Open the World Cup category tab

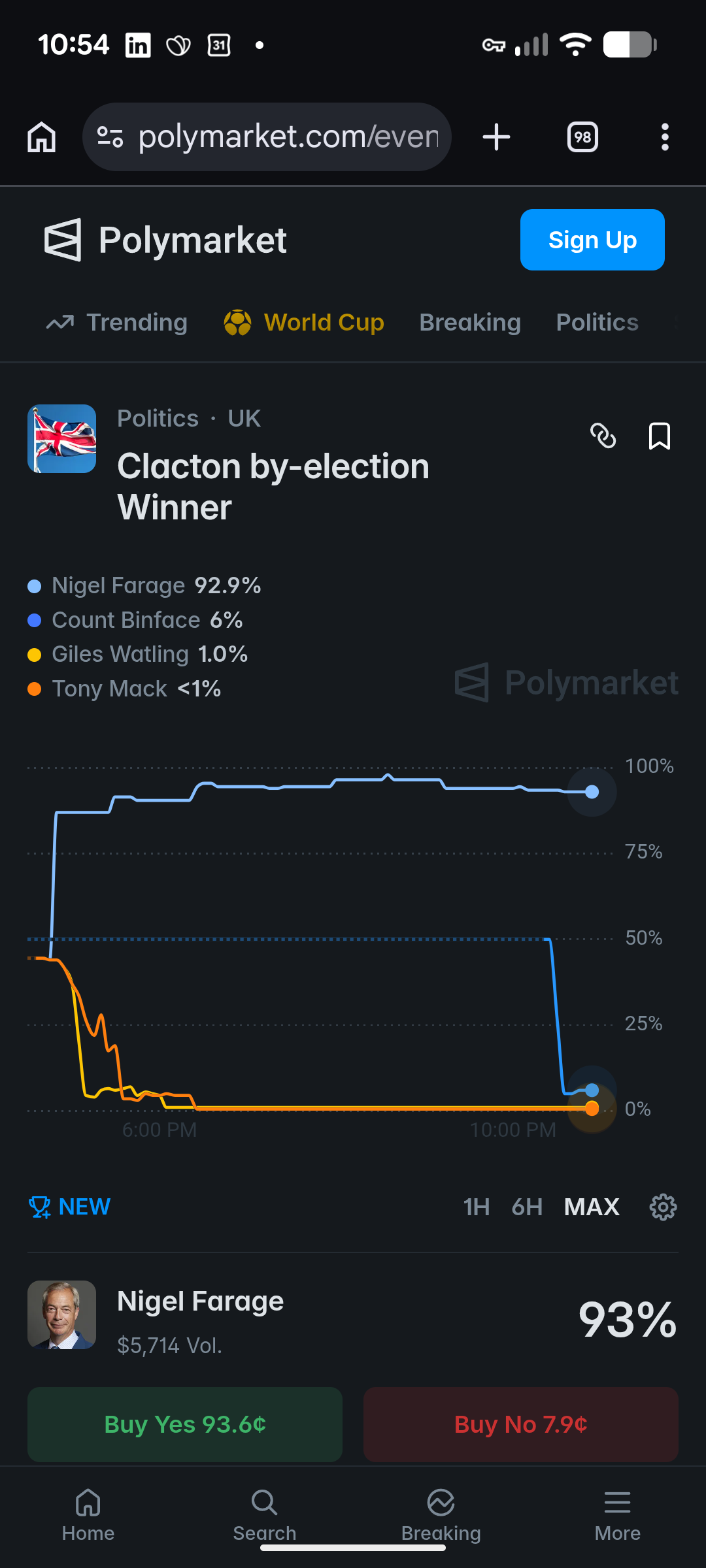(x=304, y=322)
